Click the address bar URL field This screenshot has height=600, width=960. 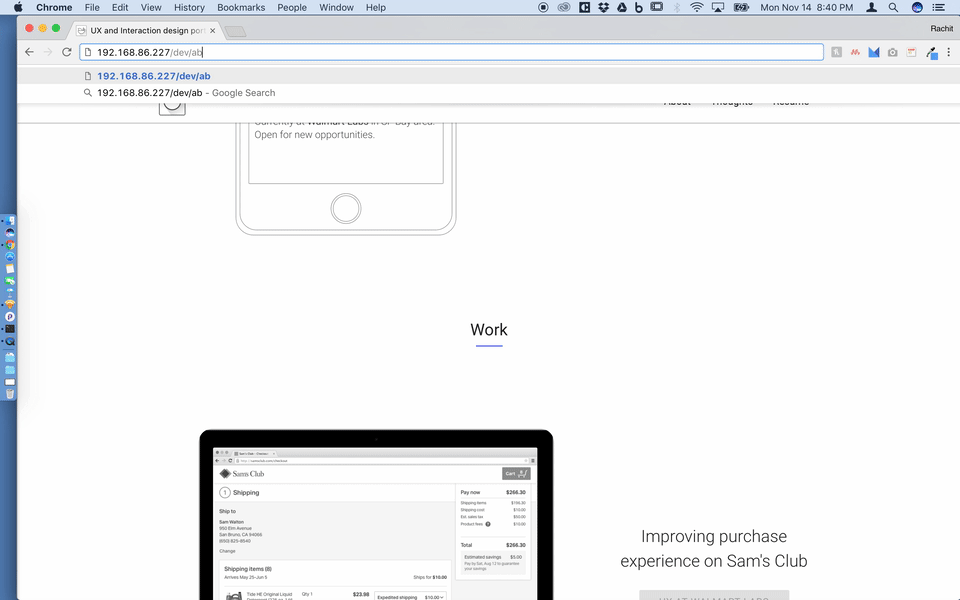click(451, 52)
